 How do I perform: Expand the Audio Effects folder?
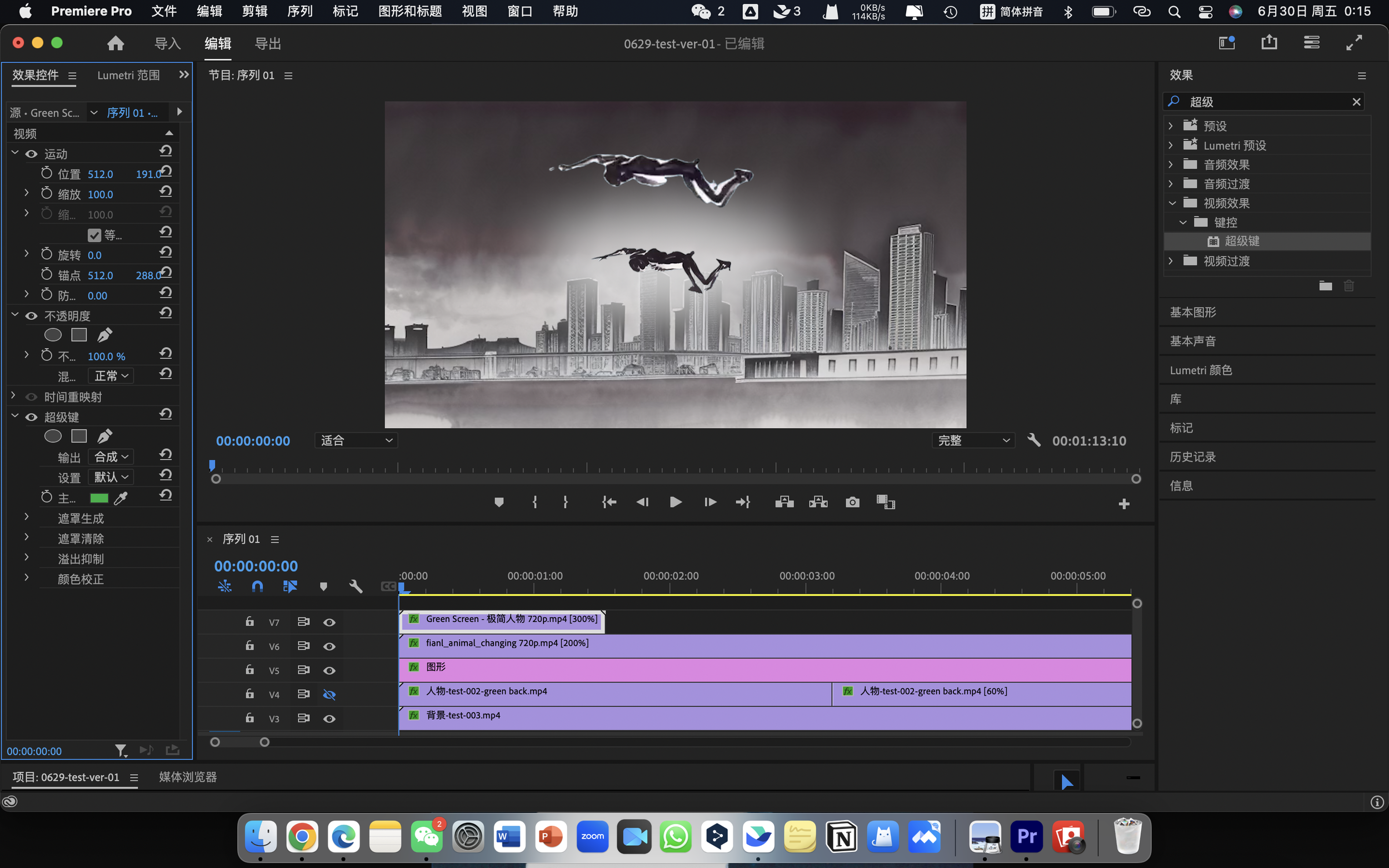pyautogui.click(x=1171, y=165)
